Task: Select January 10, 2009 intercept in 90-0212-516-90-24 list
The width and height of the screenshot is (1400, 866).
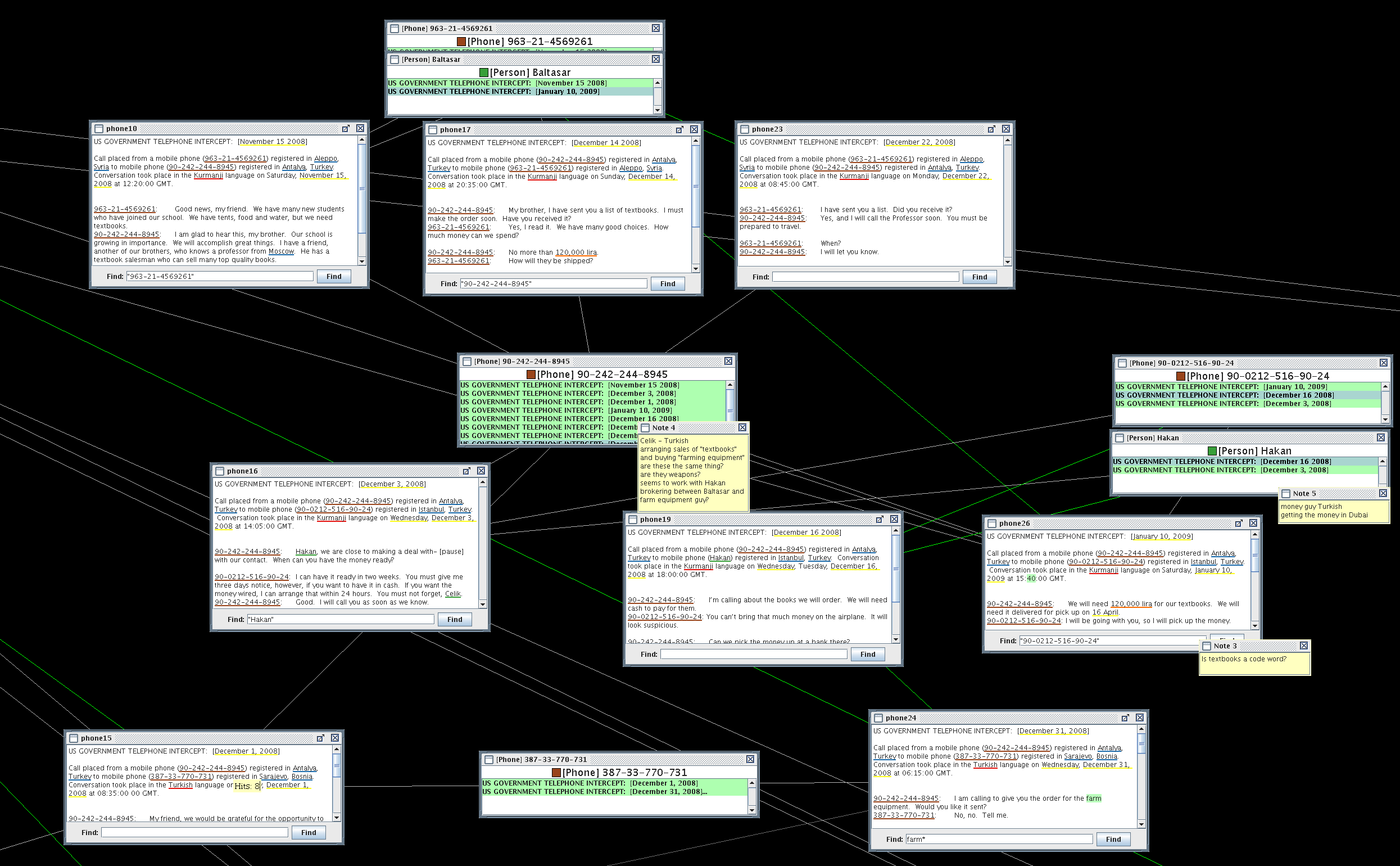Action: click(x=1247, y=387)
